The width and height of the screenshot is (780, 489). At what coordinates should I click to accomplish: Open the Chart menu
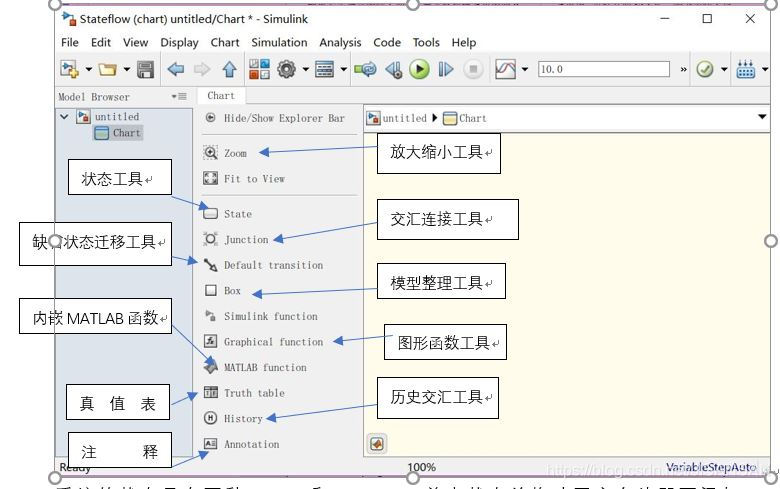click(225, 43)
